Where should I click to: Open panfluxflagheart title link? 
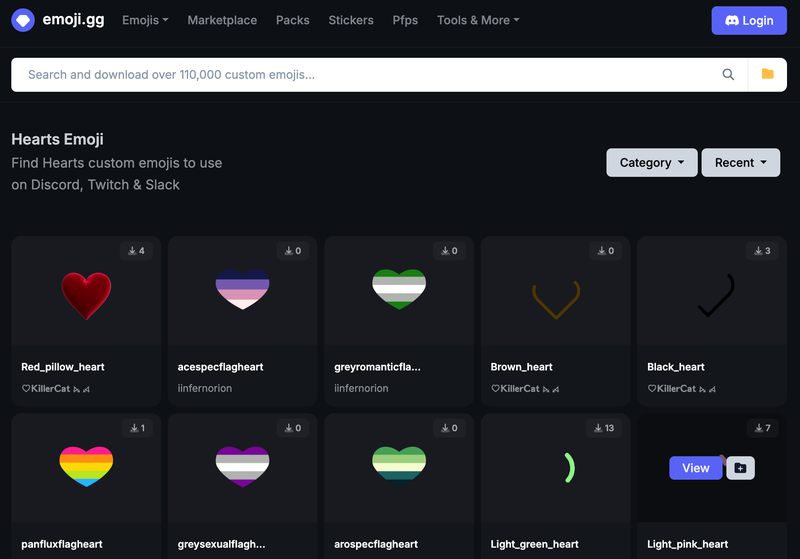pyautogui.click(x=62, y=544)
